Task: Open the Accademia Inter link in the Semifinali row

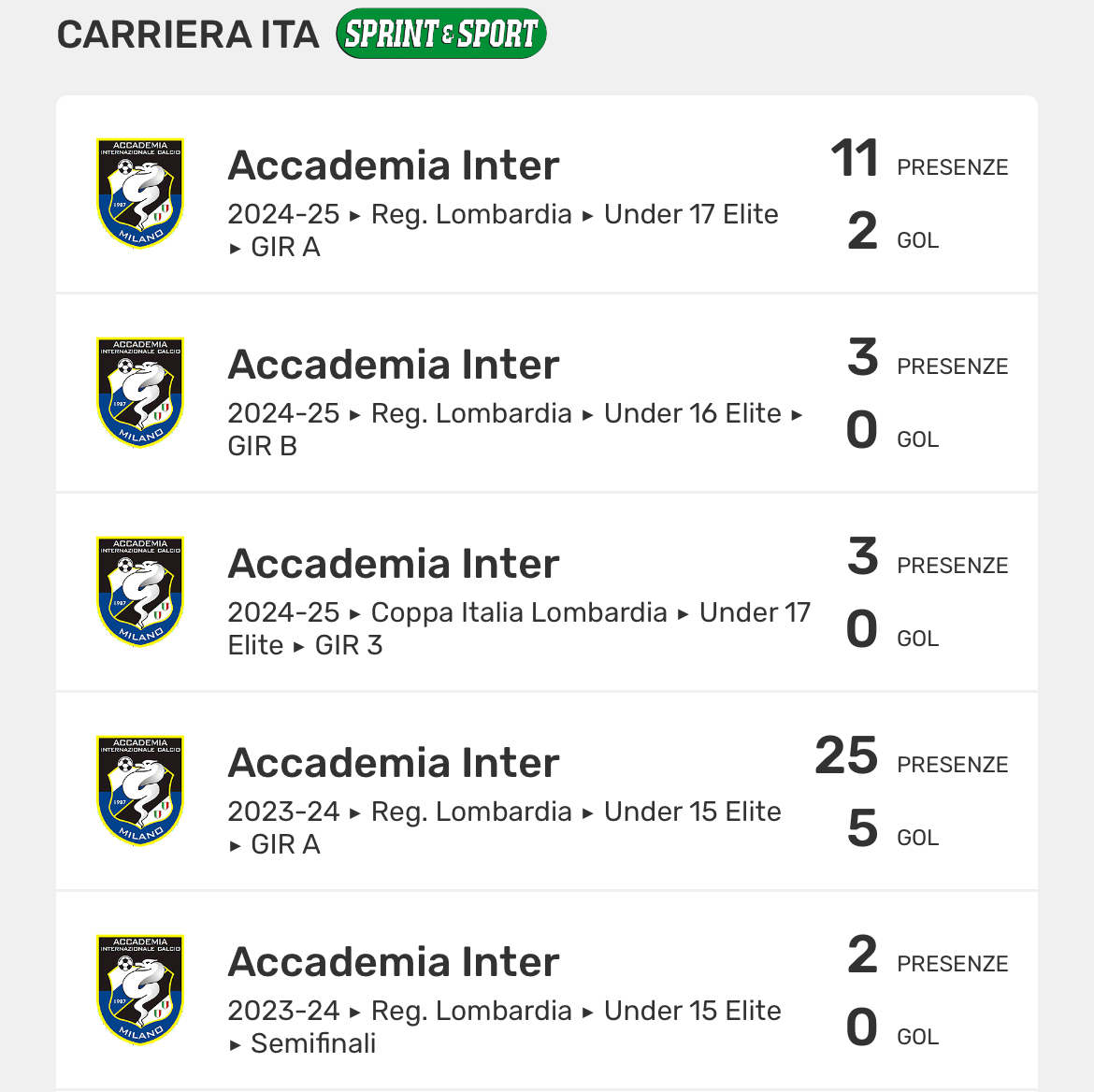Action: [394, 962]
